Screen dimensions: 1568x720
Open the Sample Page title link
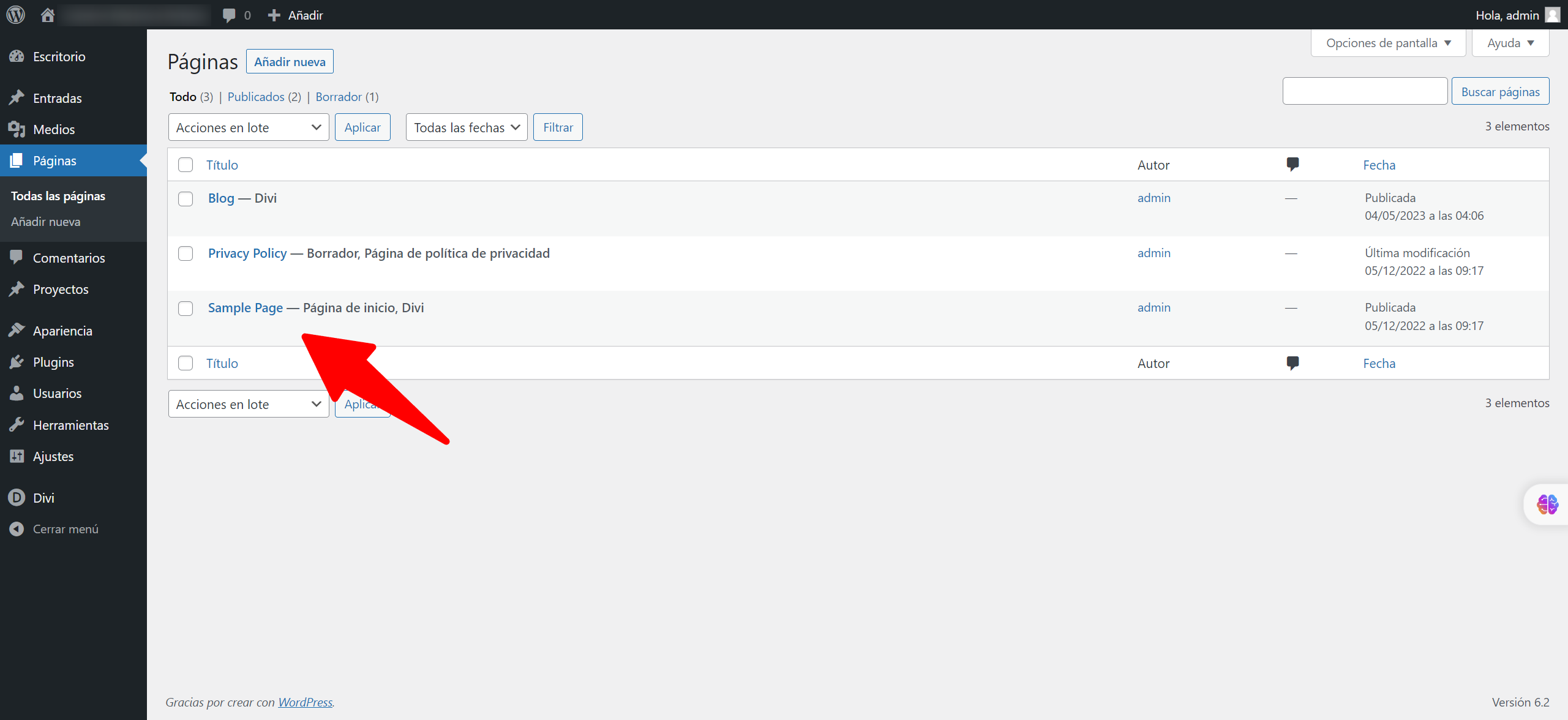[x=245, y=308]
